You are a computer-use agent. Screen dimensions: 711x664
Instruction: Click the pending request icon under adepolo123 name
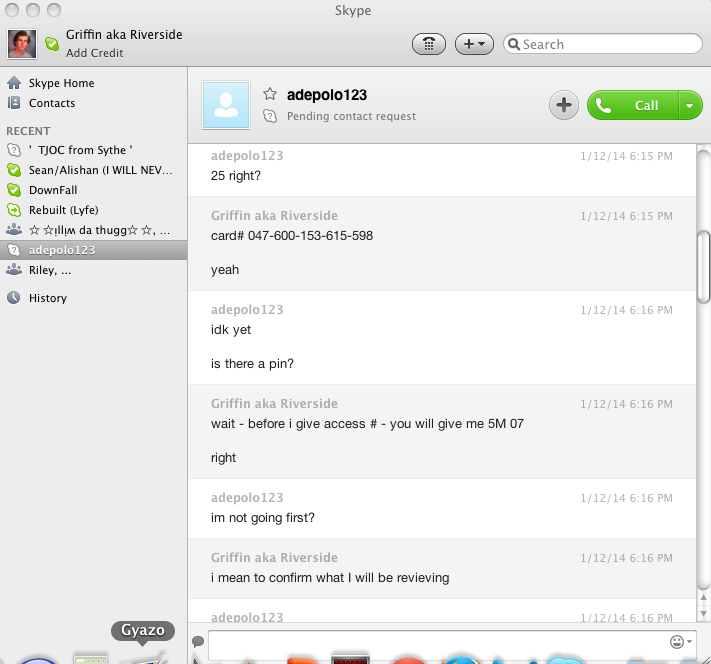270,116
